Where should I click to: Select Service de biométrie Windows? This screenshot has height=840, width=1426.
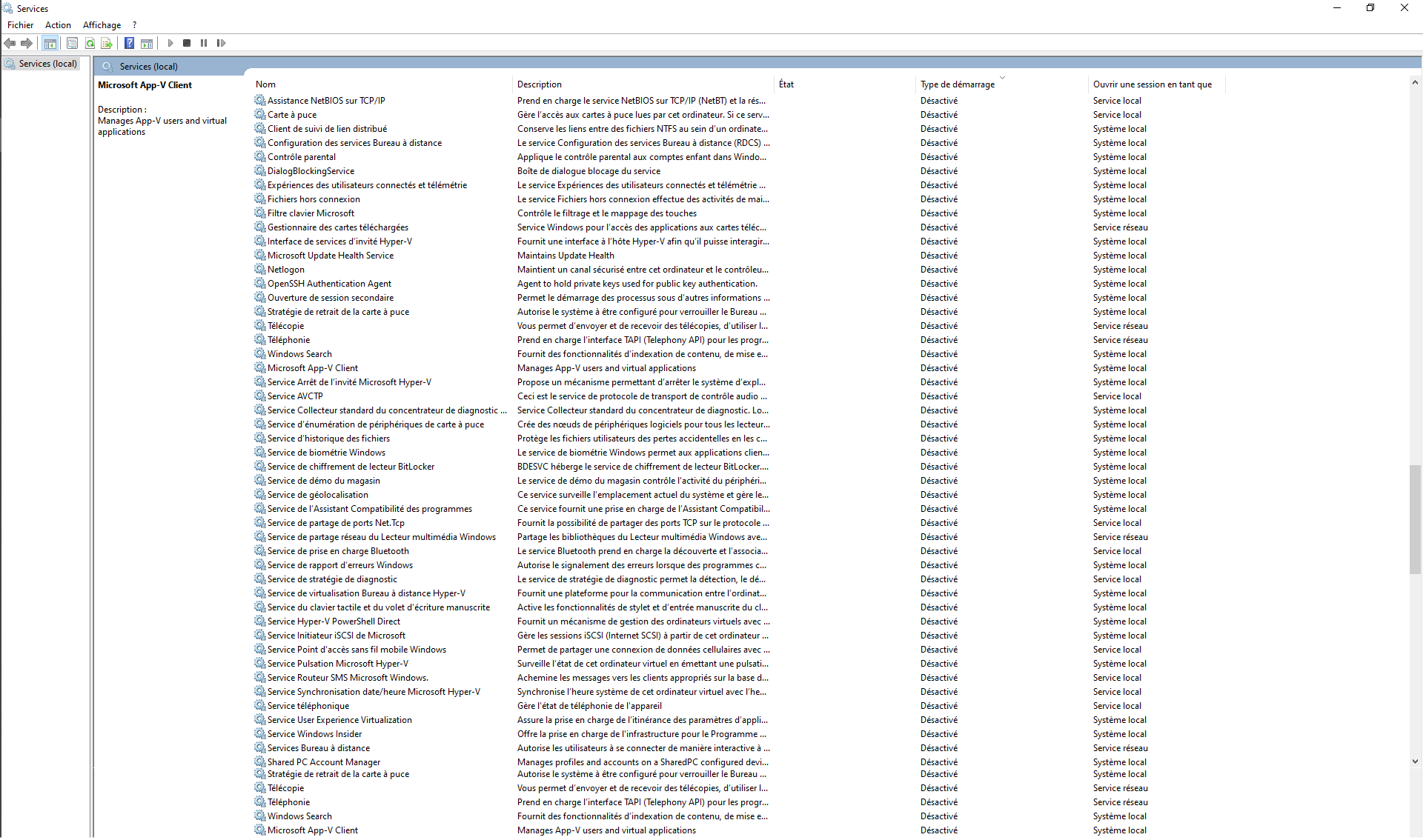click(x=326, y=453)
